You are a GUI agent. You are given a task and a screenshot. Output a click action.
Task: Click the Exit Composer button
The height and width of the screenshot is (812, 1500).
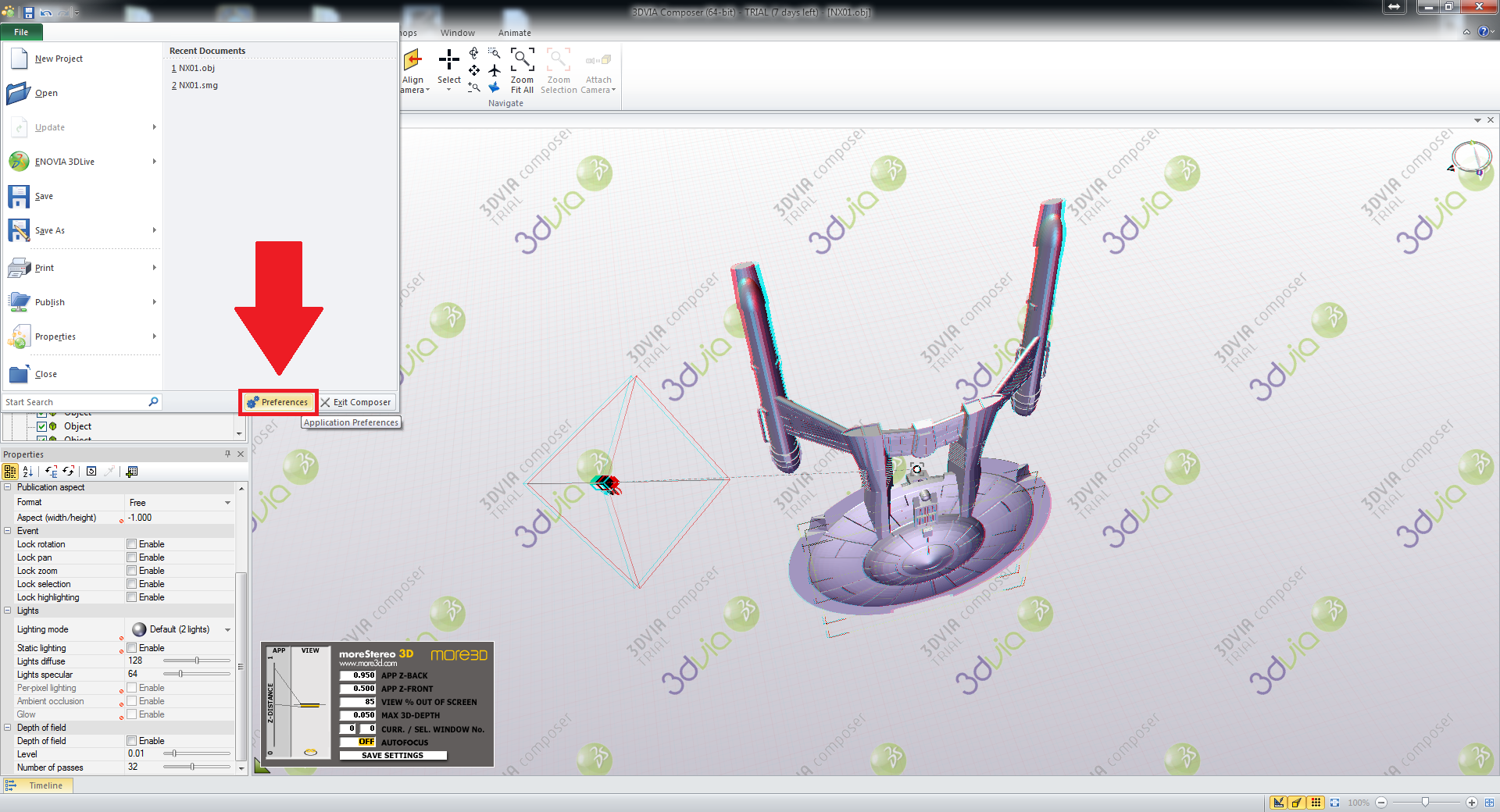(x=355, y=402)
